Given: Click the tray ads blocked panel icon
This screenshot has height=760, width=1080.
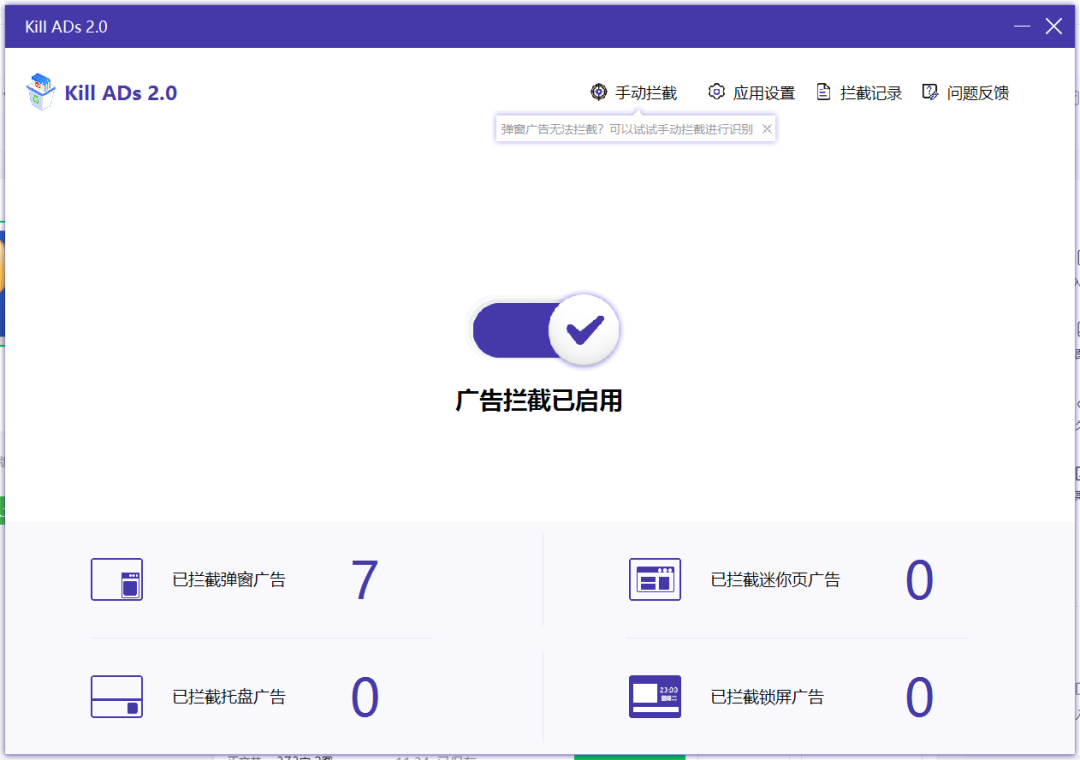Looking at the screenshot, I should click(x=117, y=696).
